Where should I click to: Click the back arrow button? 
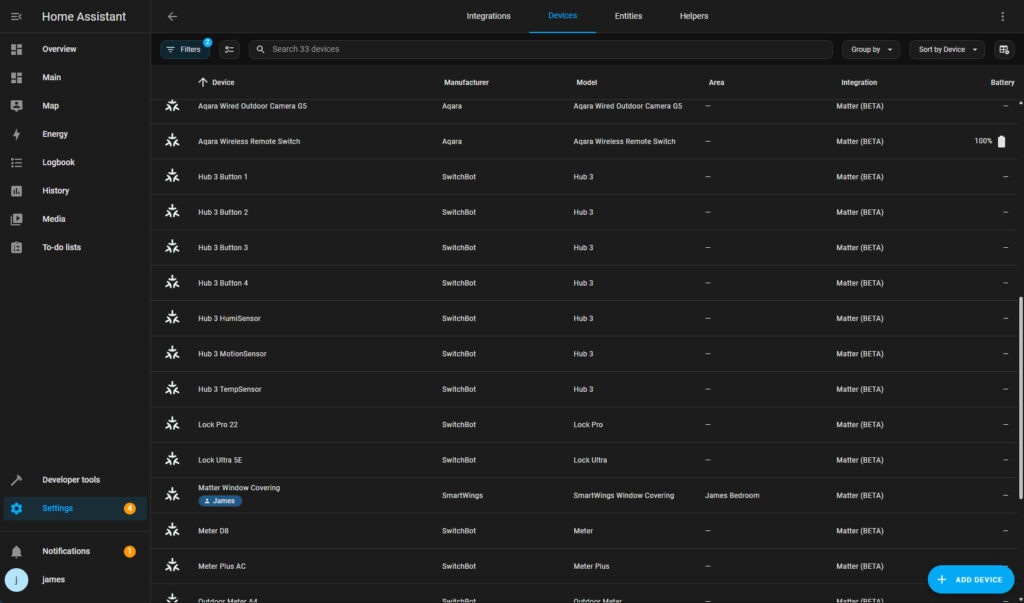tap(173, 16)
